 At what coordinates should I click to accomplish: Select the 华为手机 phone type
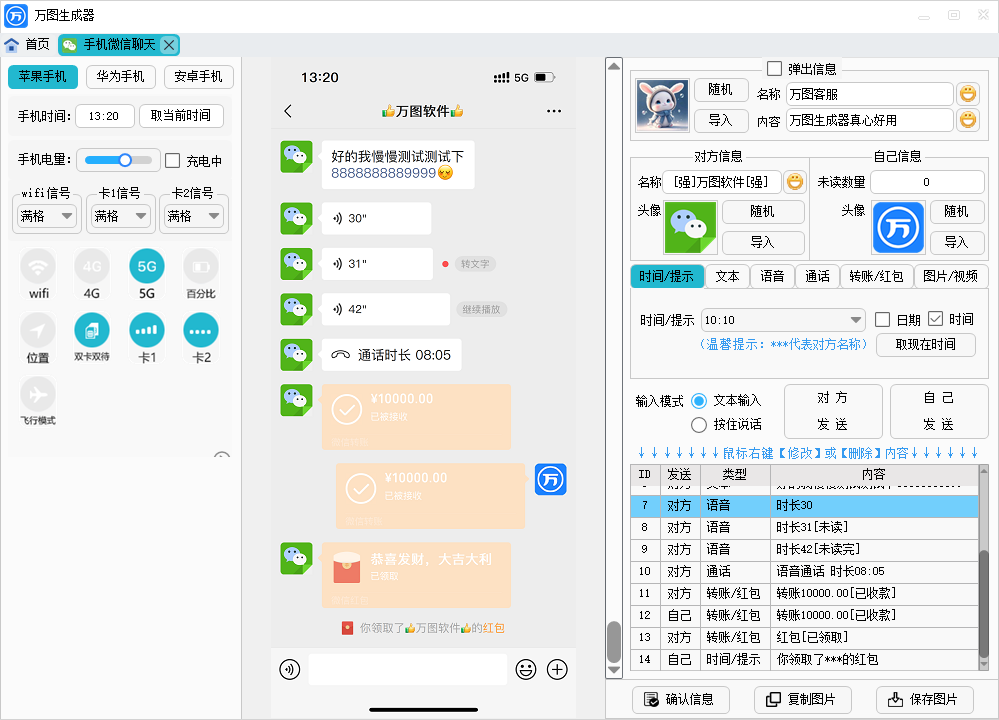pos(120,76)
